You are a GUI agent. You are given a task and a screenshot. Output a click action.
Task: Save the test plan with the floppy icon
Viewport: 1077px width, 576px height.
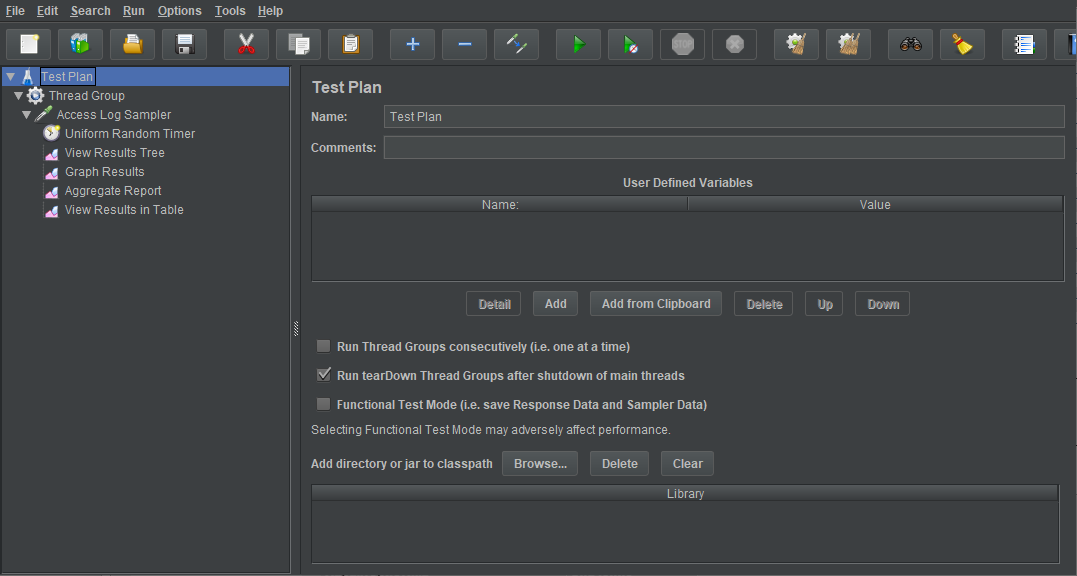tap(185, 45)
